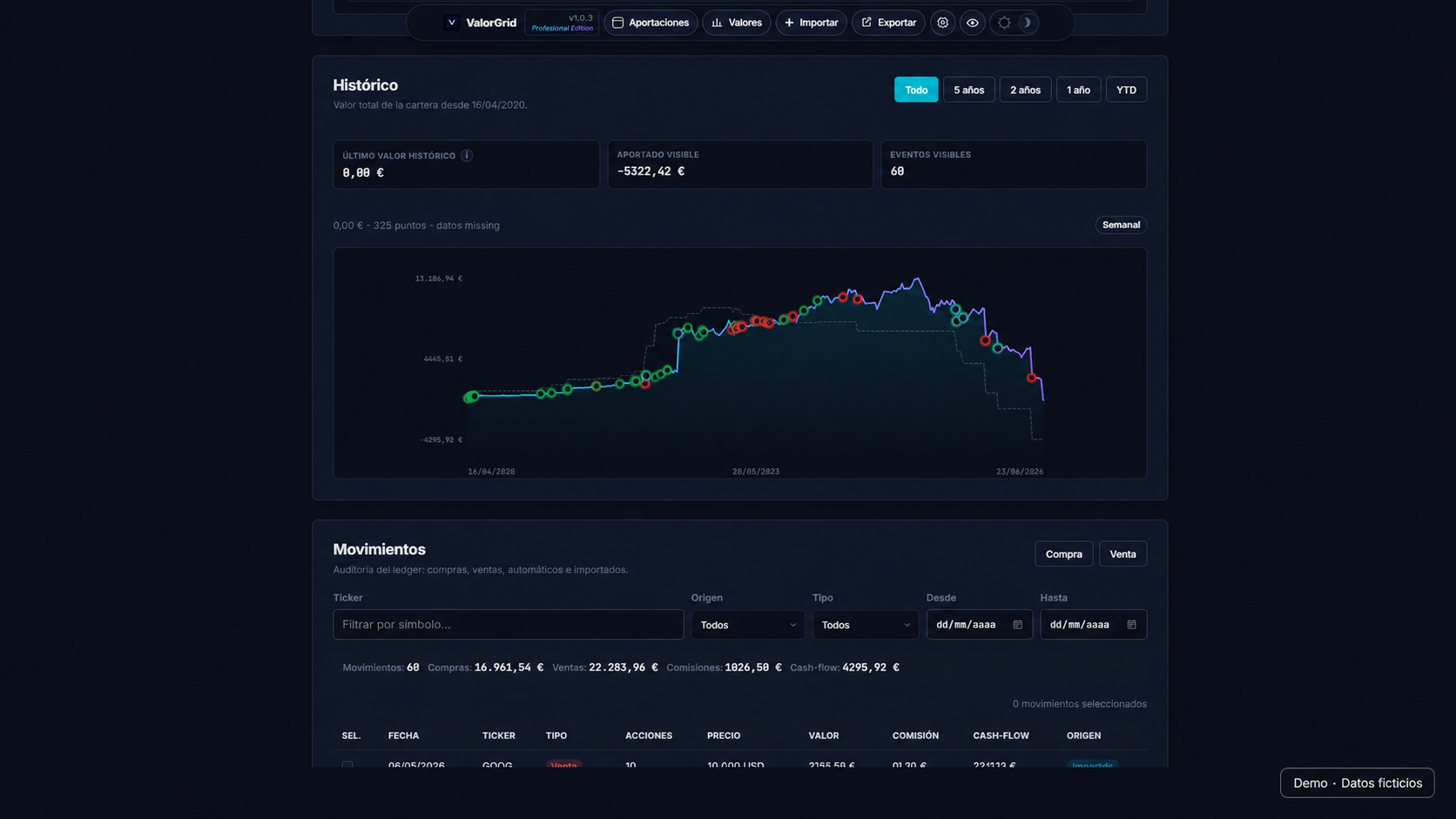The image size is (1456, 819).
Task: Click the Ventas total 22.283,96 €
Action: pyautogui.click(x=624, y=668)
